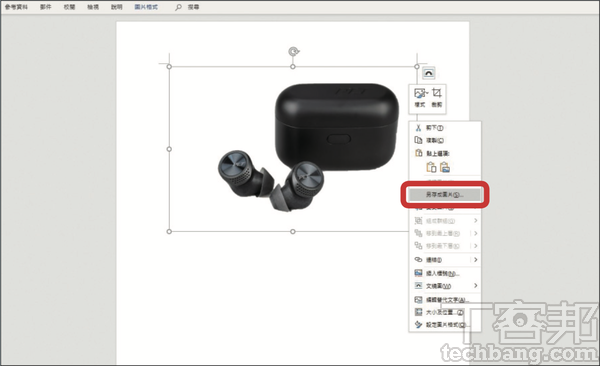Open the Mailings (郵件) ribbon tab

[x=46, y=7]
